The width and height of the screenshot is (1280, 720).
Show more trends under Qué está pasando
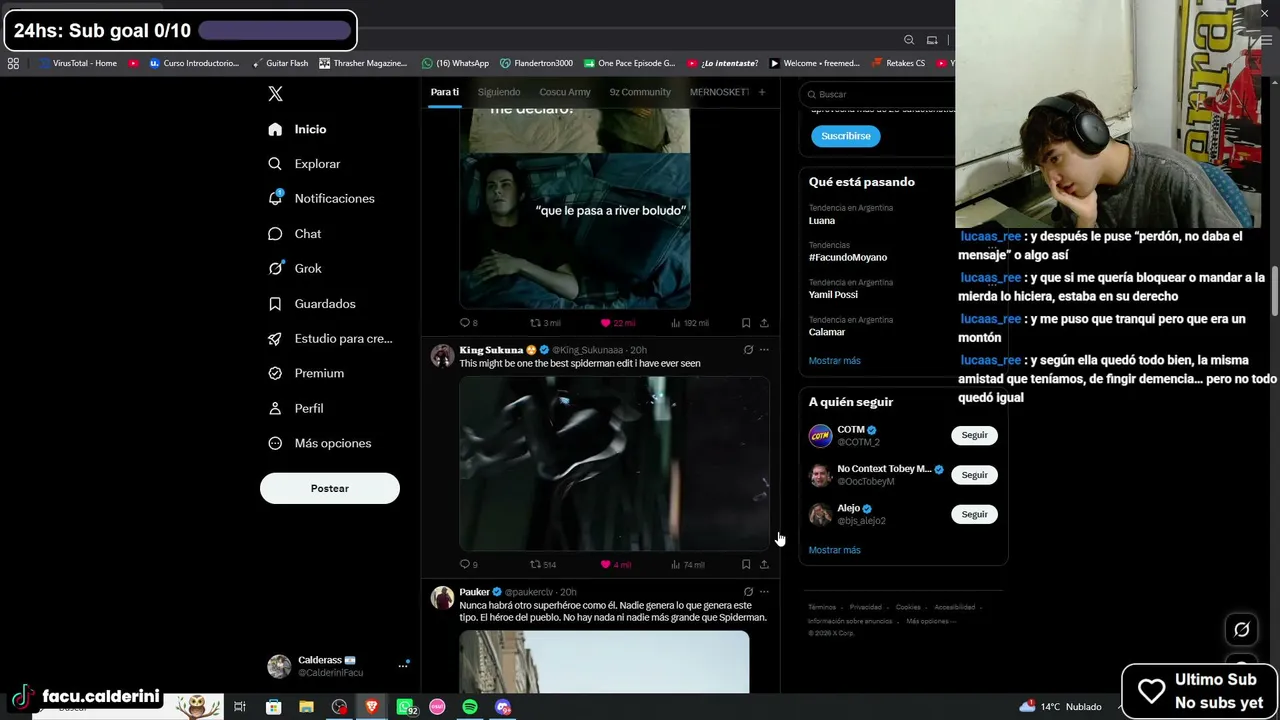(x=834, y=361)
